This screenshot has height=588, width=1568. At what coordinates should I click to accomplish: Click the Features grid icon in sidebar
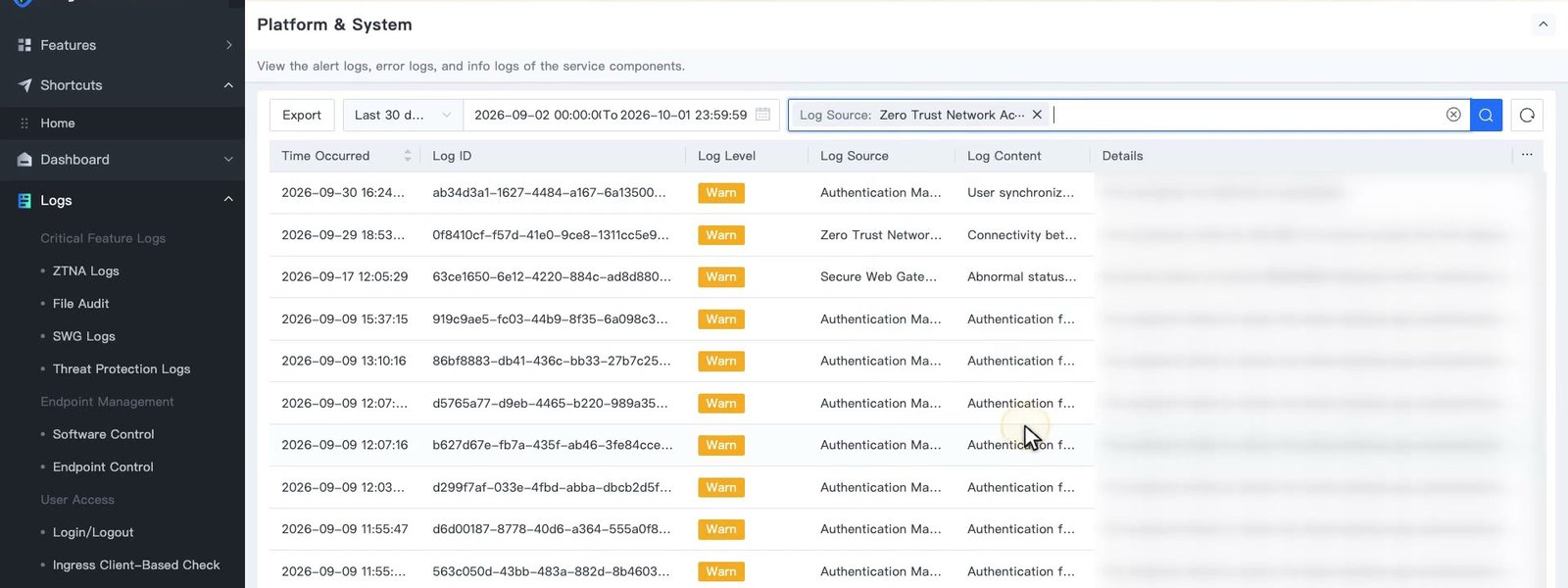click(x=24, y=45)
